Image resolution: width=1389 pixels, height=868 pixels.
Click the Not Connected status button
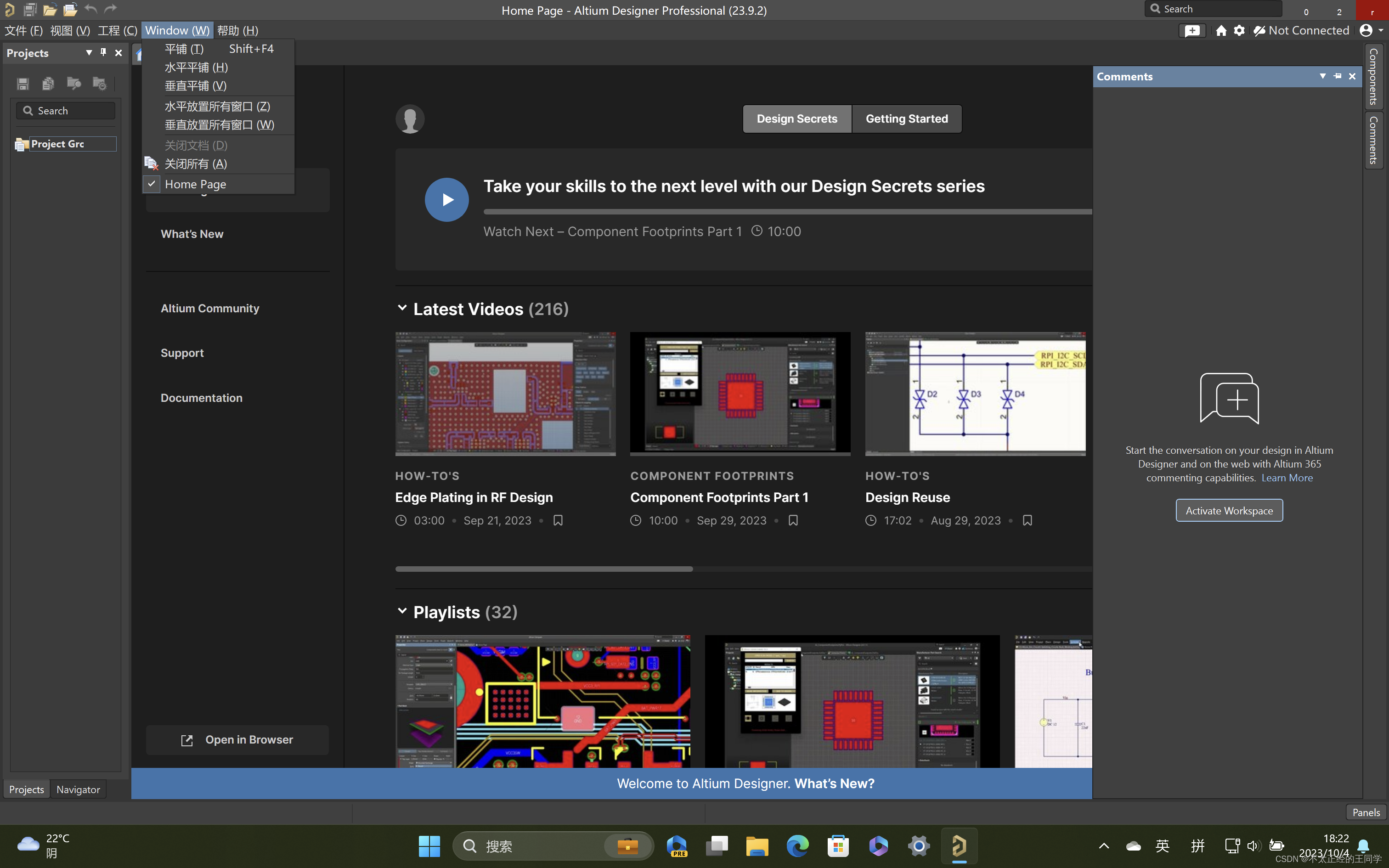[1301, 30]
